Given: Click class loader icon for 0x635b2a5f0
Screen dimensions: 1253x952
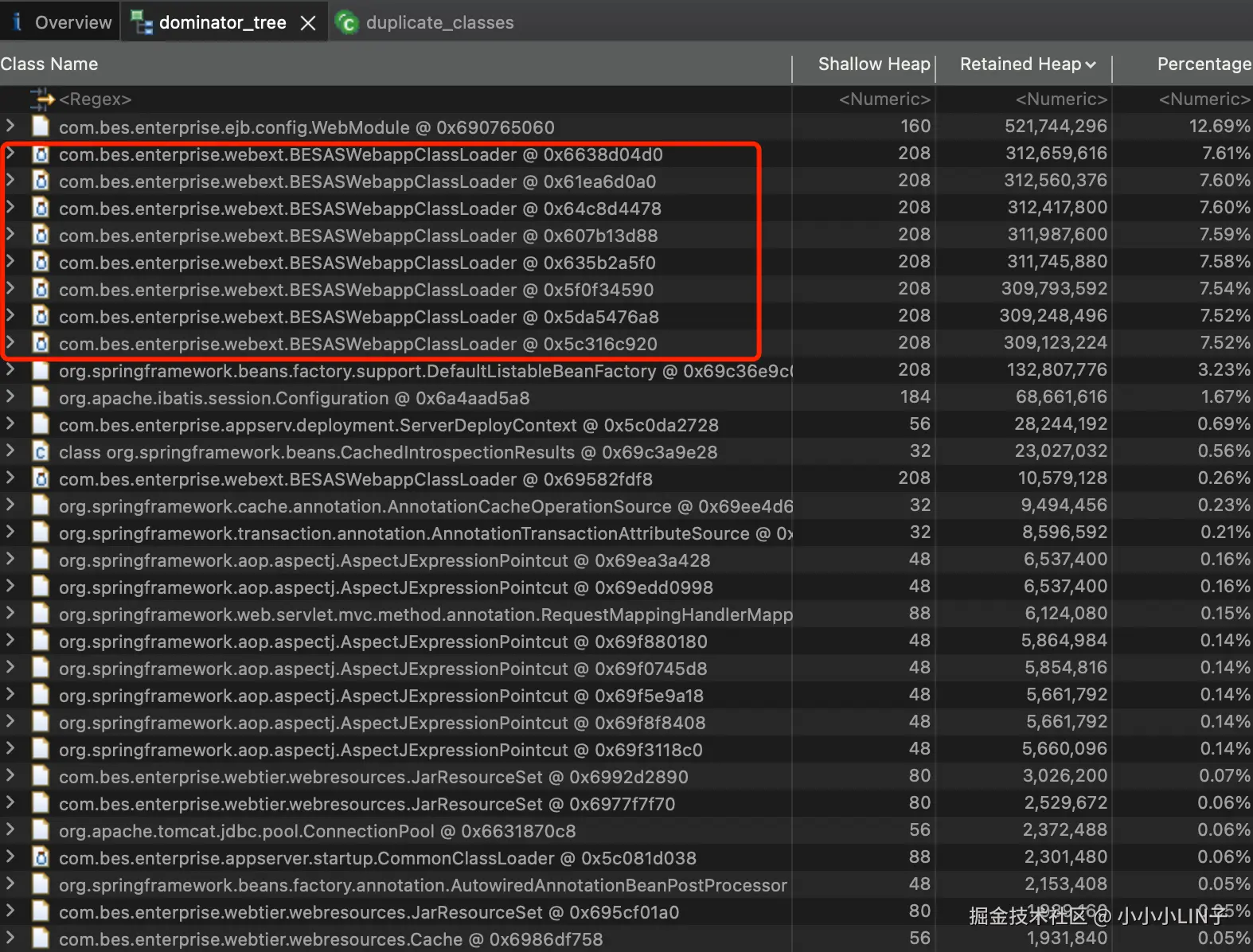Looking at the screenshot, I should pyautogui.click(x=41, y=262).
